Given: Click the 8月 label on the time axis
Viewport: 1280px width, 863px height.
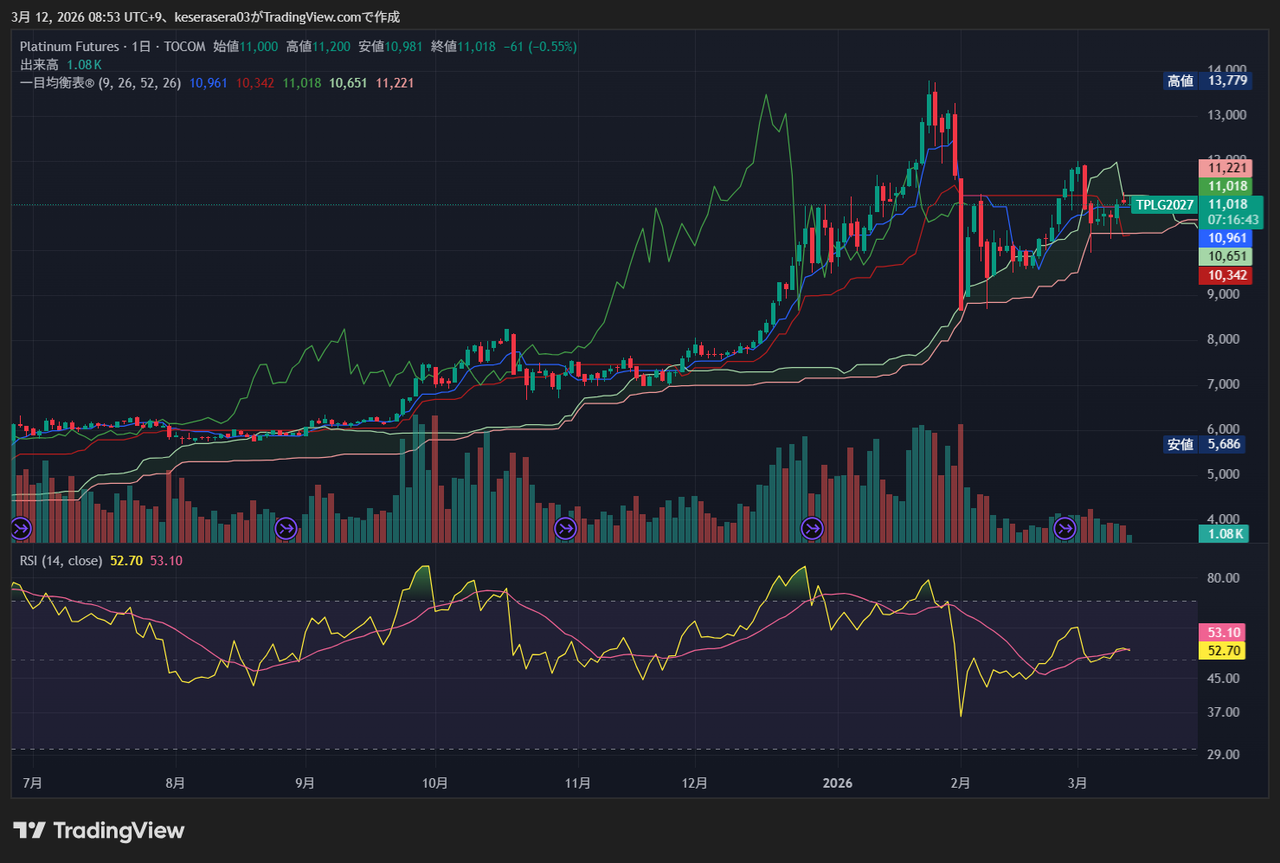Looking at the screenshot, I should coord(175,783).
